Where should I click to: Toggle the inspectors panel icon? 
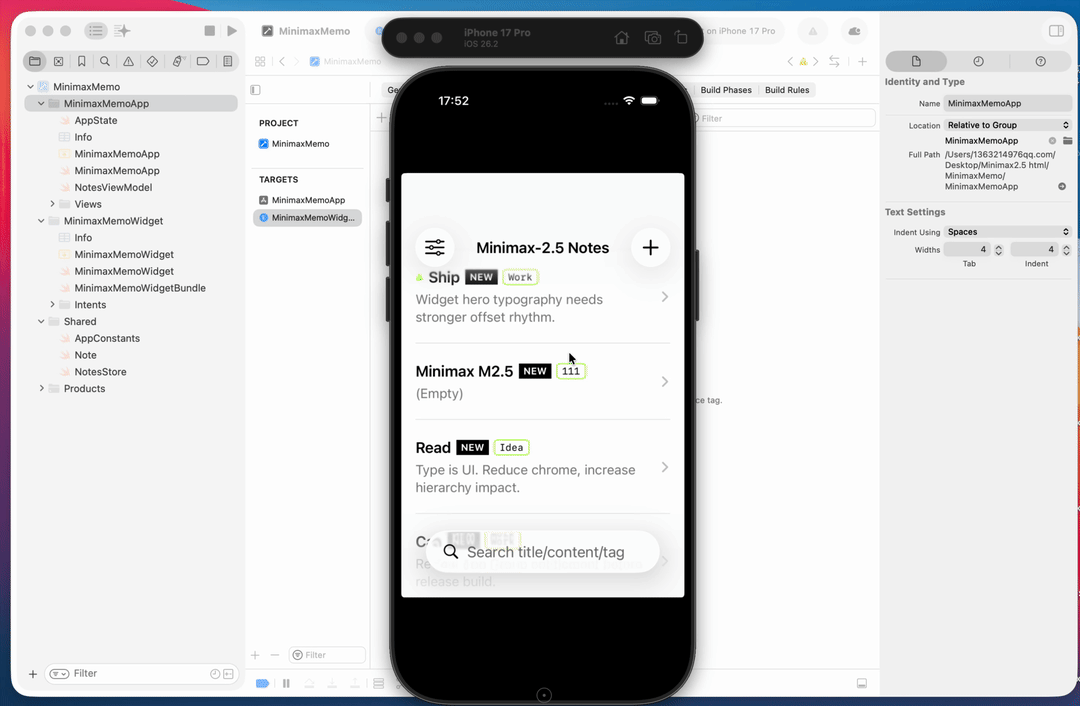point(1056,30)
